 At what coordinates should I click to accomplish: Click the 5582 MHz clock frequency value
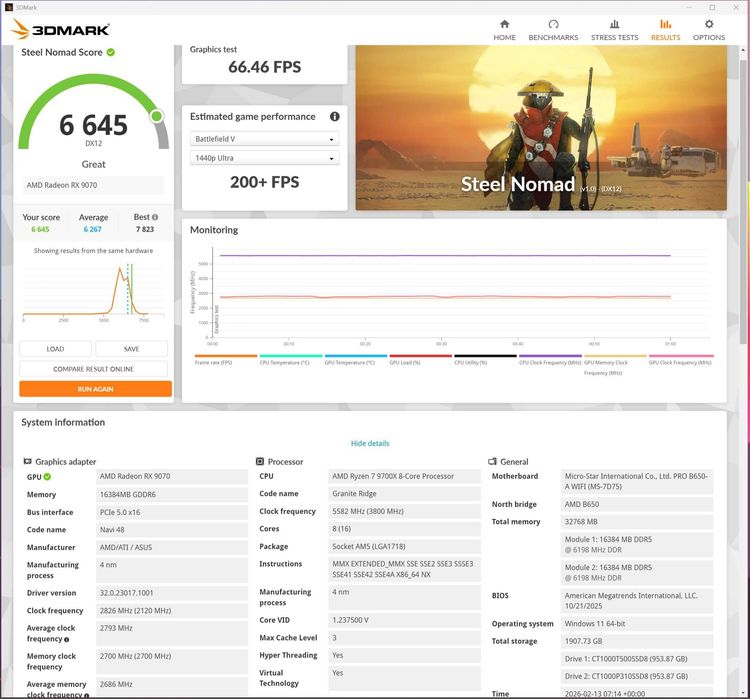(404, 511)
